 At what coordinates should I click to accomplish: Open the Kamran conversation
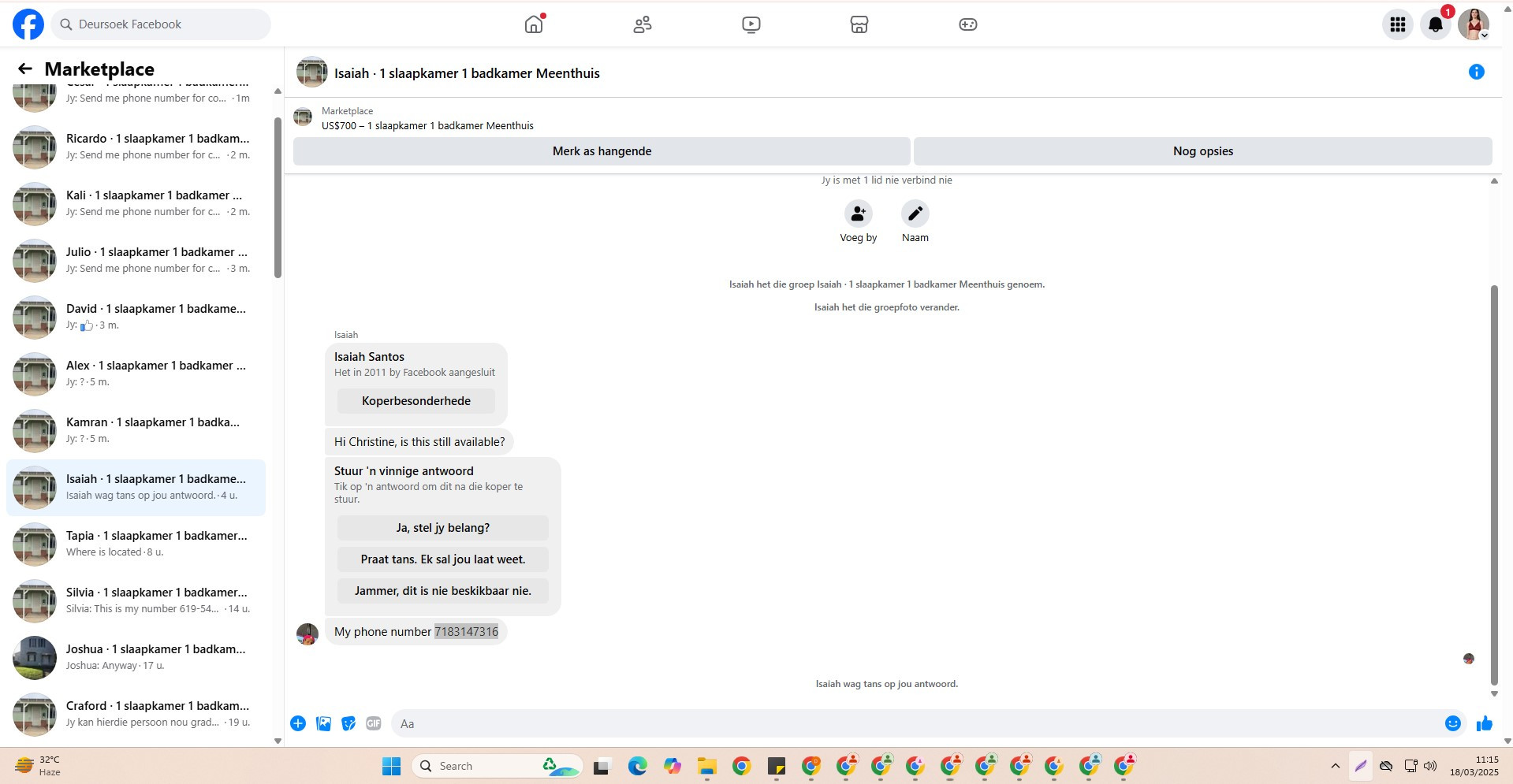coord(136,431)
